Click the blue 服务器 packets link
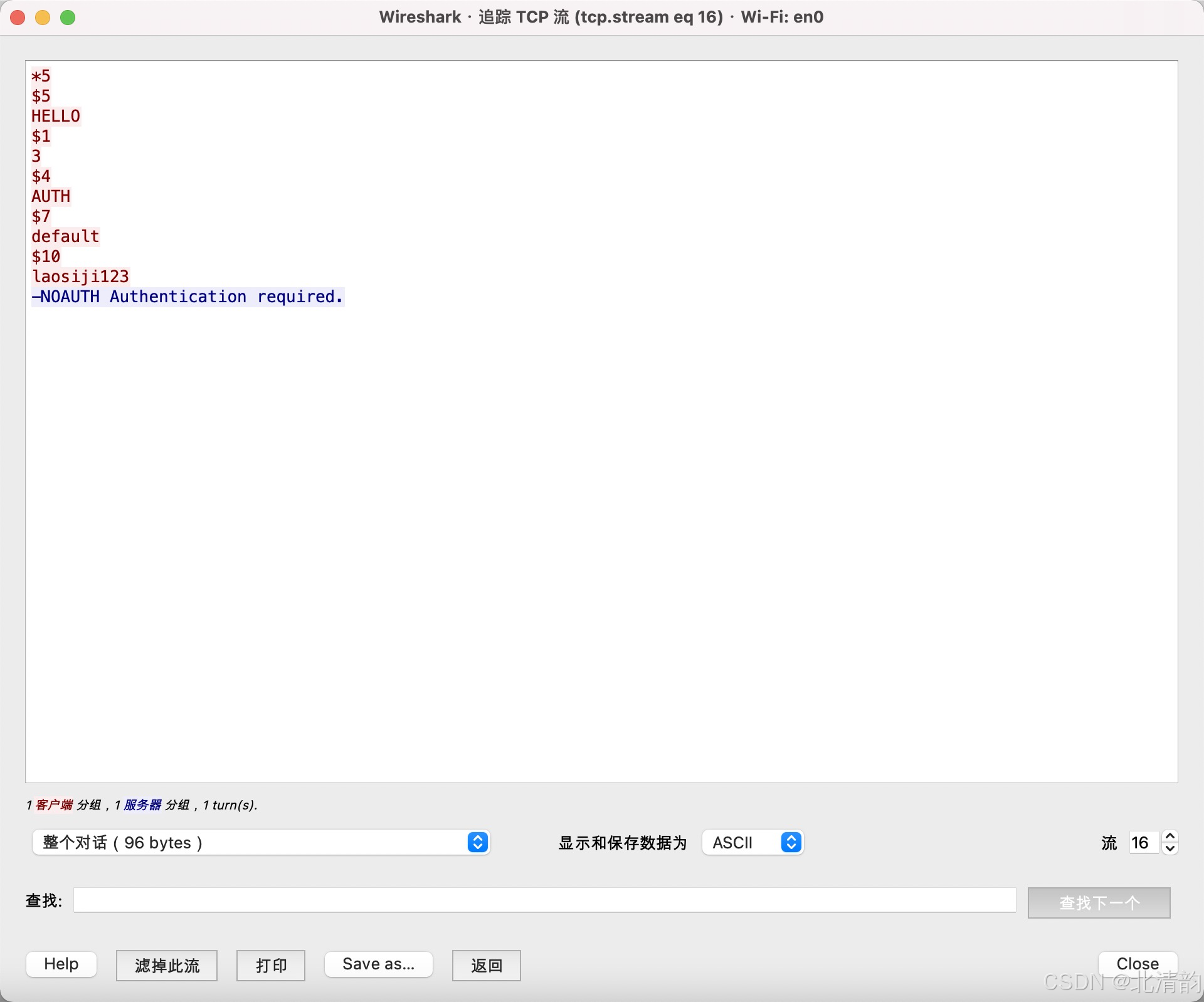This screenshot has height=1002, width=1204. (142, 805)
